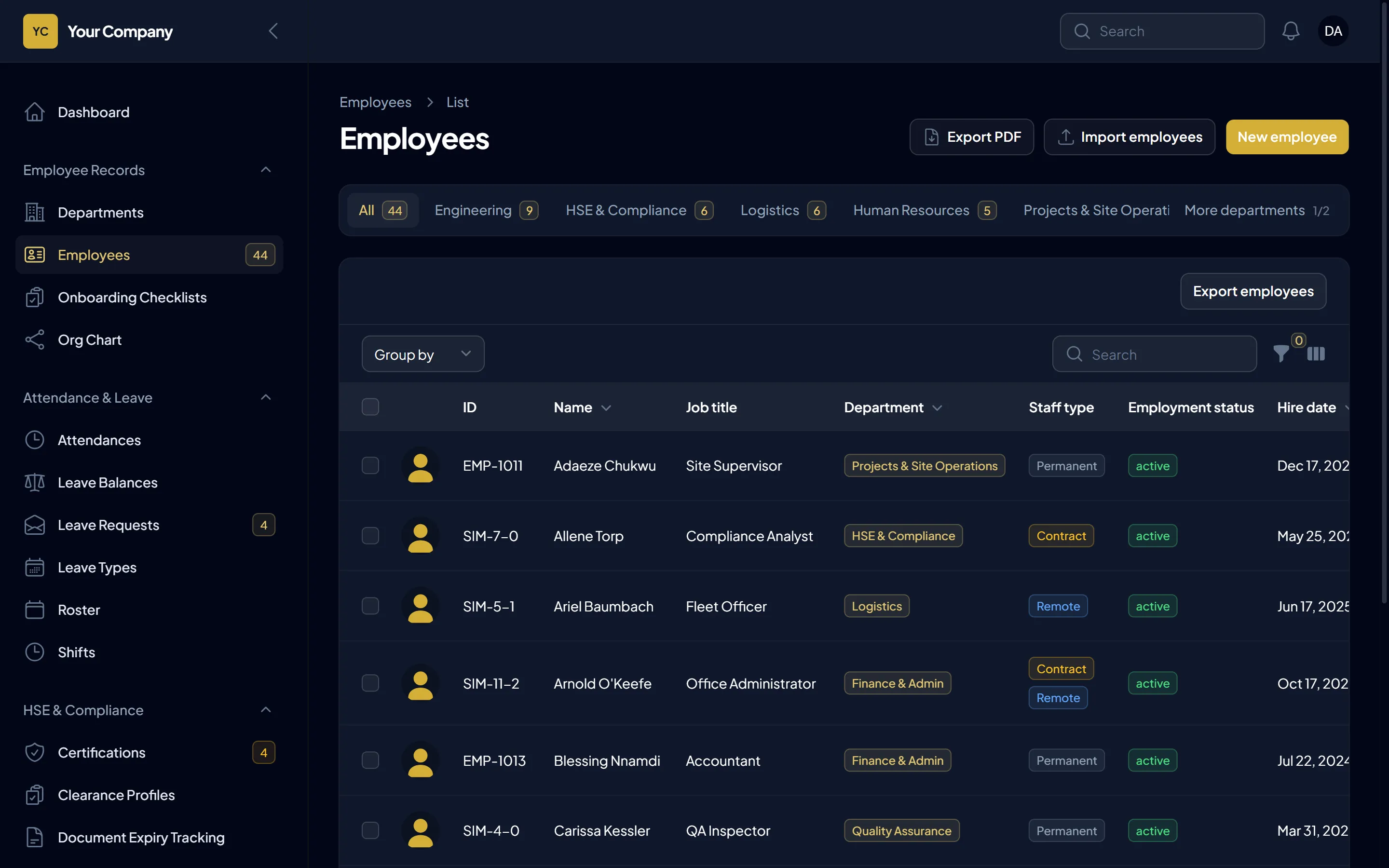Click the Logistics badge in Ariel's row
The width and height of the screenshot is (1389, 868).
tap(876, 606)
